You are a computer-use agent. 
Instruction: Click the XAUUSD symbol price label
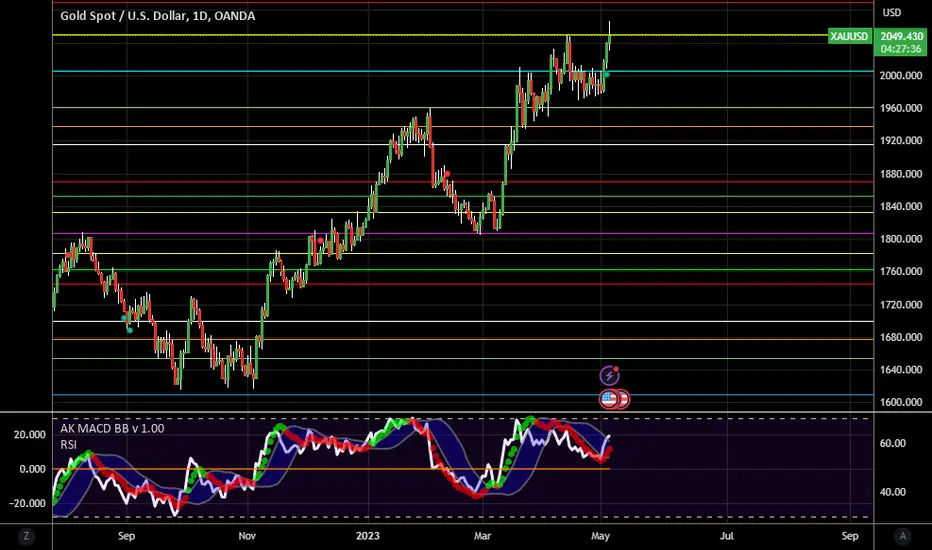click(849, 36)
